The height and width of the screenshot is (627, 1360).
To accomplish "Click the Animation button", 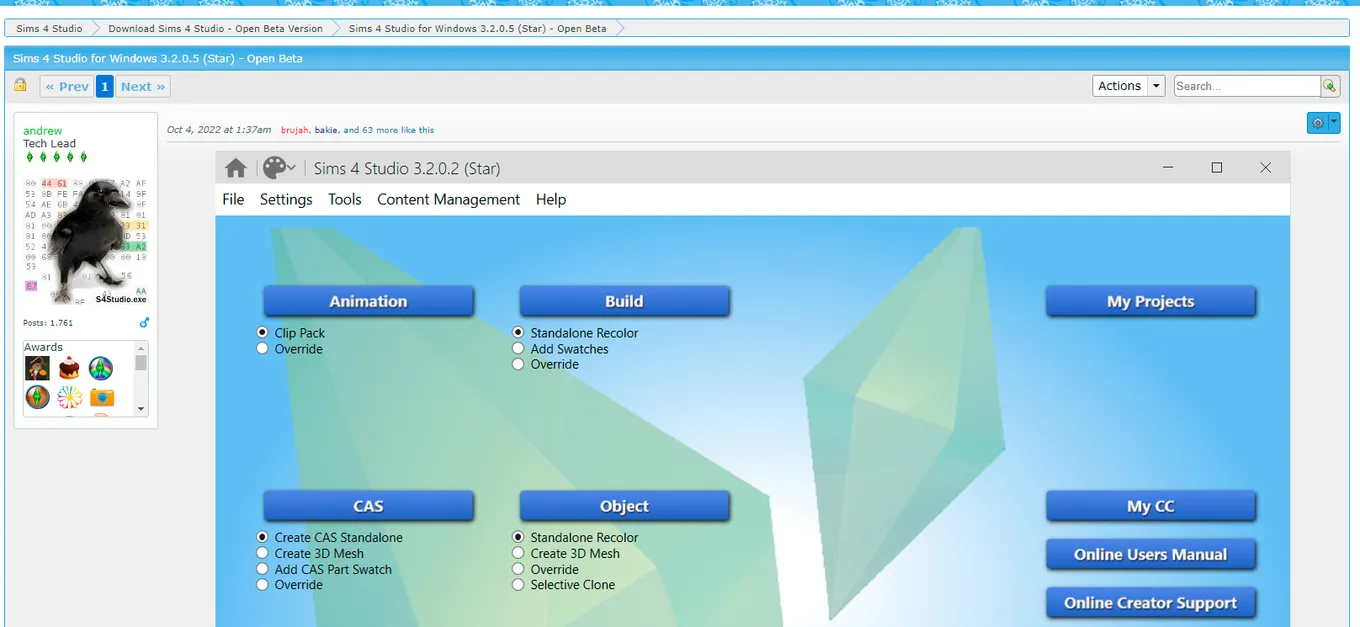I will (368, 301).
